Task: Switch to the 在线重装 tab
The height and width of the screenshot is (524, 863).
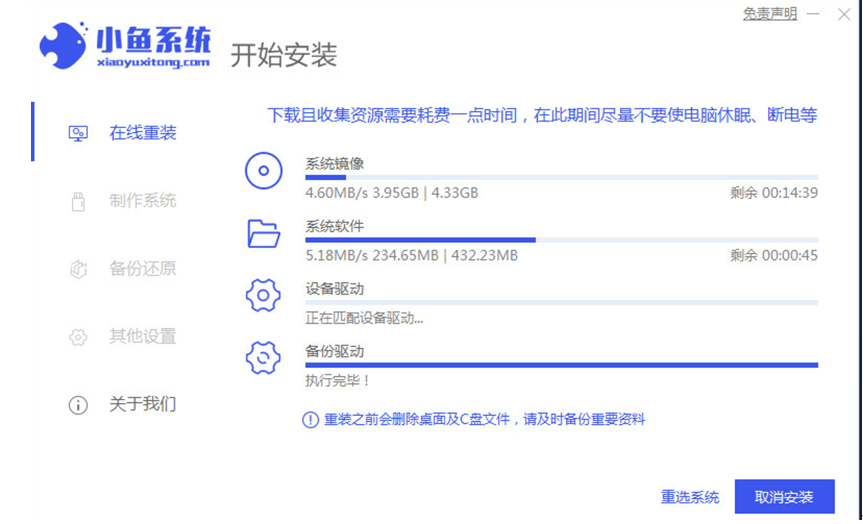Action: pyautogui.click(x=143, y=133)
